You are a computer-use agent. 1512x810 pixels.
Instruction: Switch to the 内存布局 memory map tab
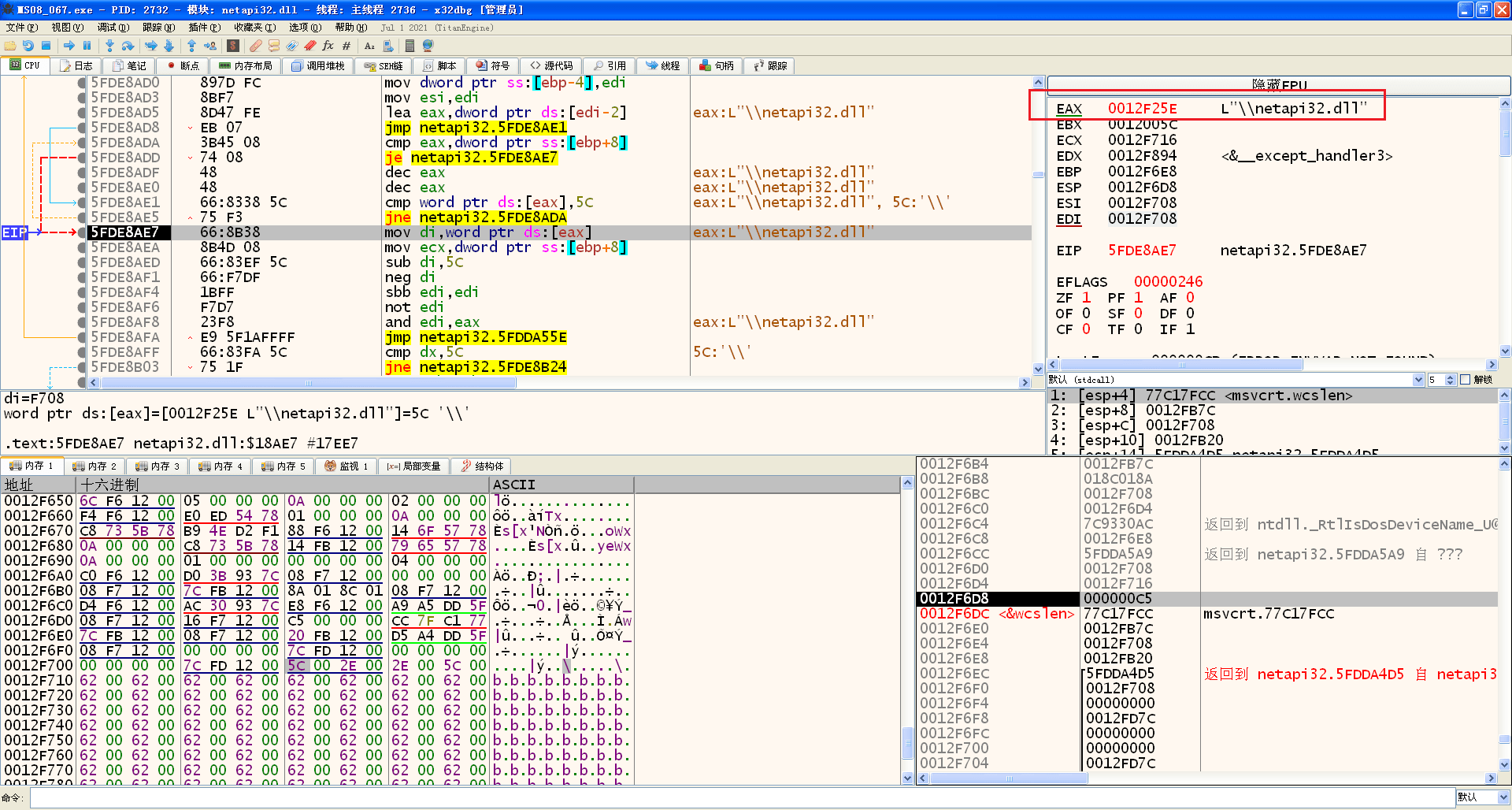(x=246, y=66)
